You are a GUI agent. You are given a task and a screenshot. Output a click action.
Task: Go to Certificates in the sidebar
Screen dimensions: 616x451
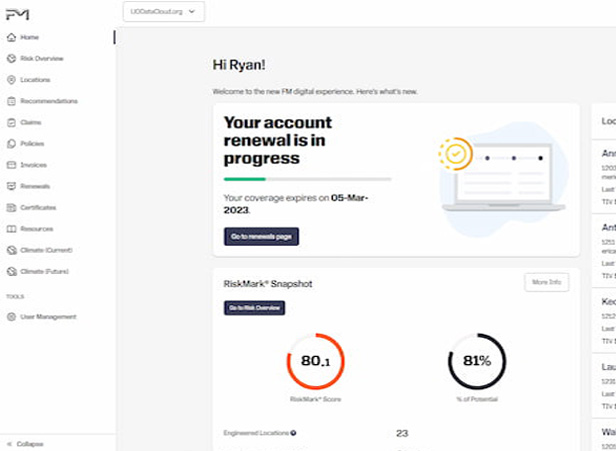click(38, 207)
